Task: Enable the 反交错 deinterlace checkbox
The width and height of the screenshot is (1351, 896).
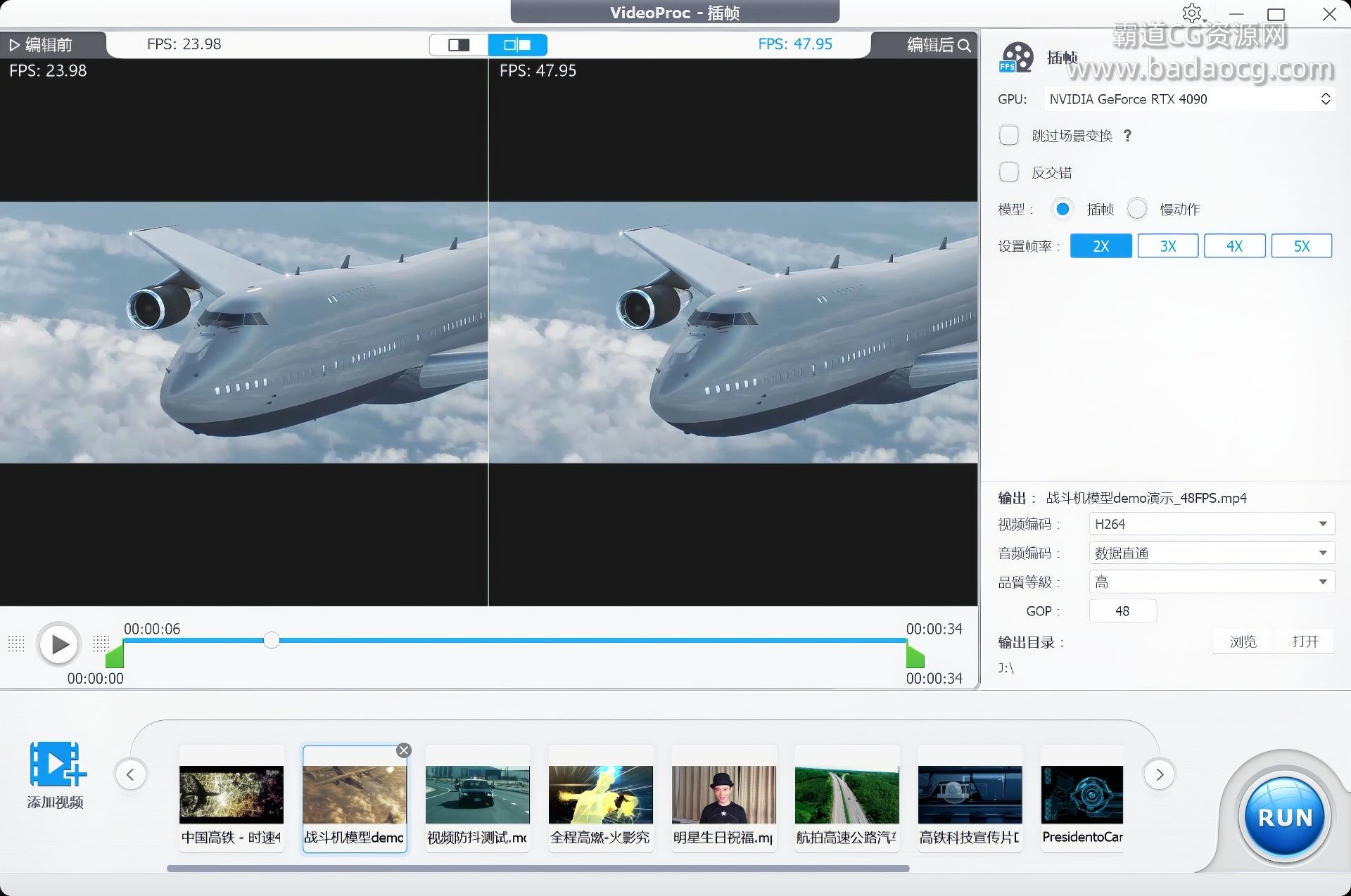Action: [1009, 172]
